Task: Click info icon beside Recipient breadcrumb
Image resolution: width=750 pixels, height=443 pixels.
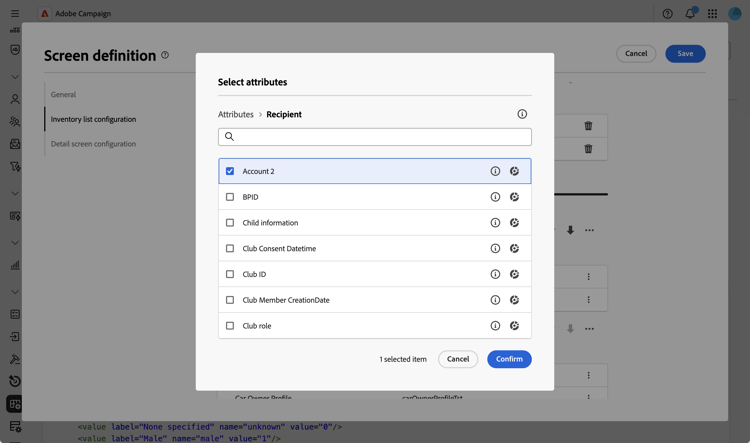Action: pyautogui.click(x=522, y=114)
